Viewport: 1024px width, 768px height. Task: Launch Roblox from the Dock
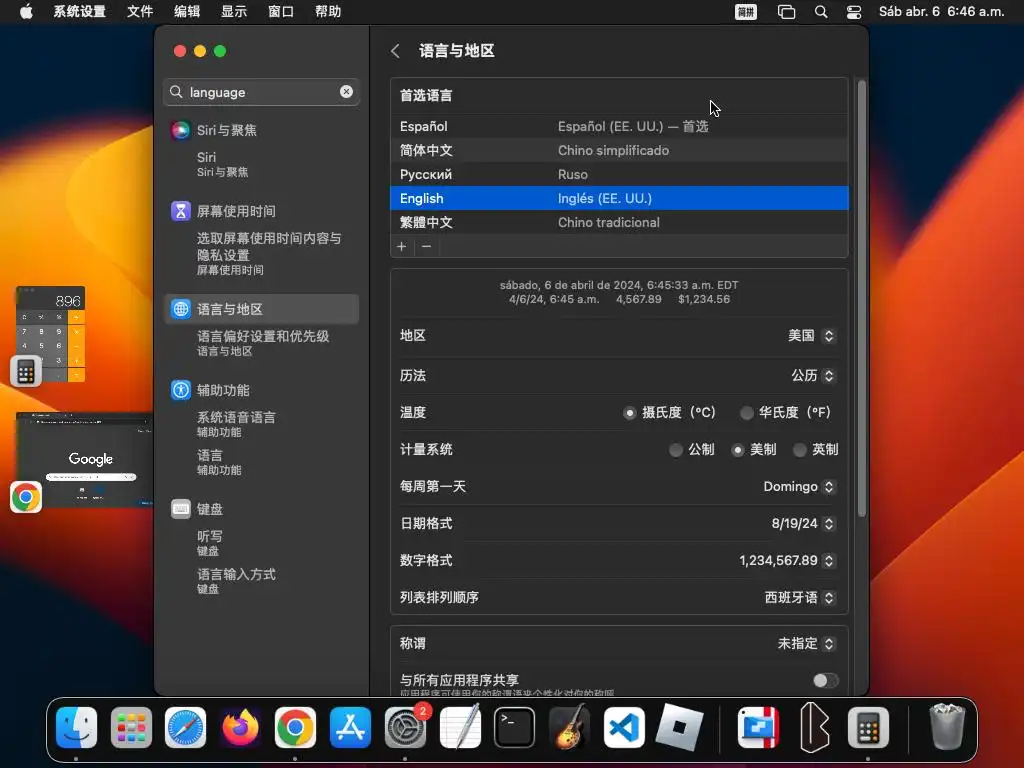tap(679, 728)
